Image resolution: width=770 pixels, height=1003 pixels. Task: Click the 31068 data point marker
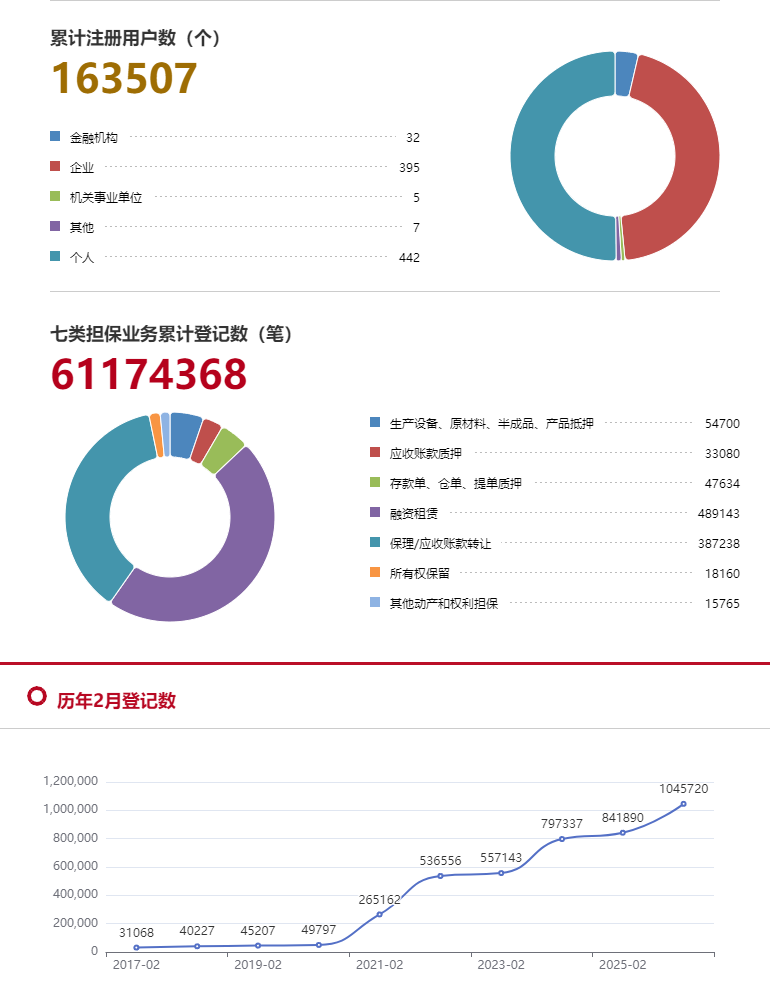click(x=136, y=947)
